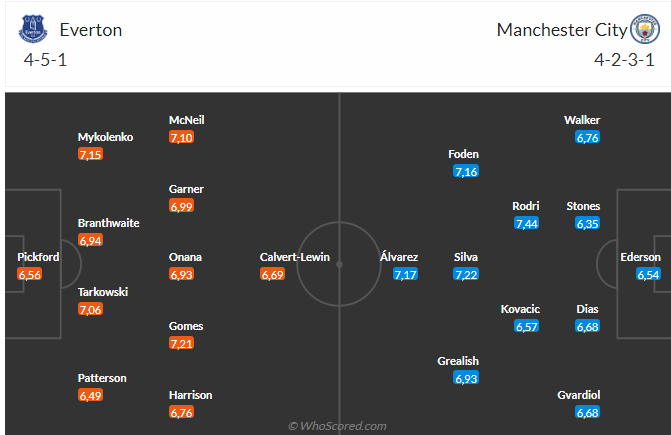The image size is (671, 435).
Task: Select the player name Álvarez
Action: tap(399, 257)
